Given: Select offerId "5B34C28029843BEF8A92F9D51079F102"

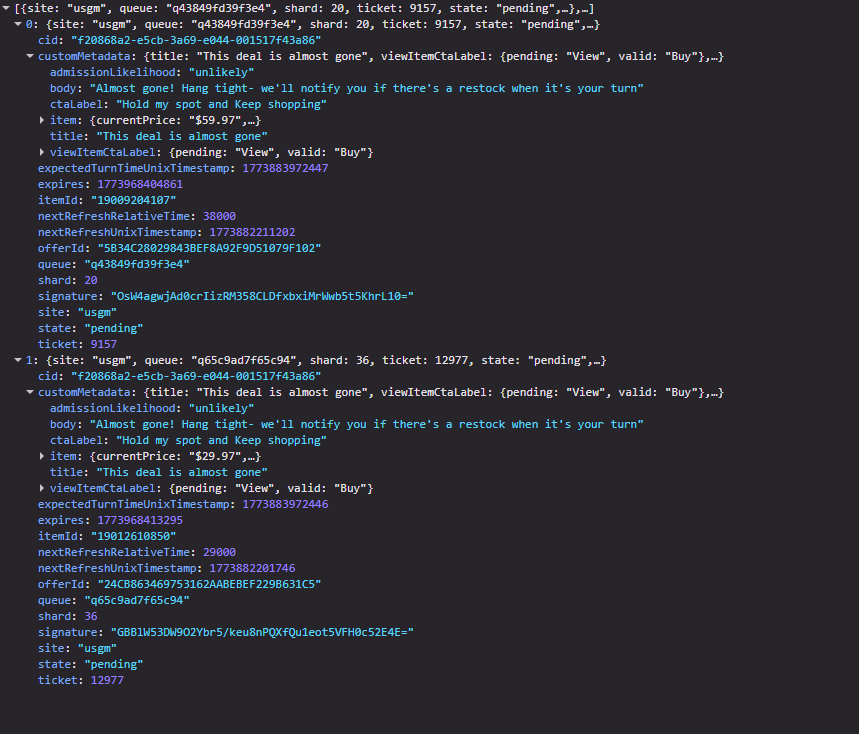Looking at the screenshot, I should click(209, 248).
